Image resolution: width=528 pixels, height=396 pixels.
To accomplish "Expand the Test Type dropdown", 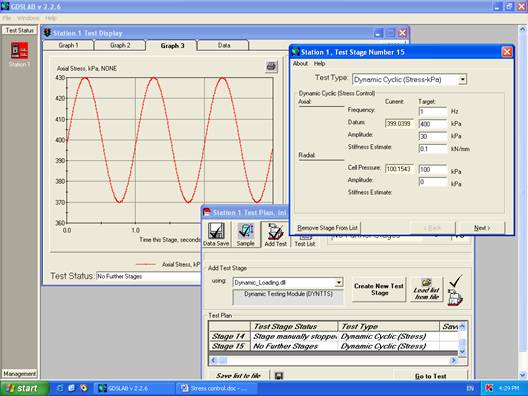I will pyautogui.click(x=463, y=79).
